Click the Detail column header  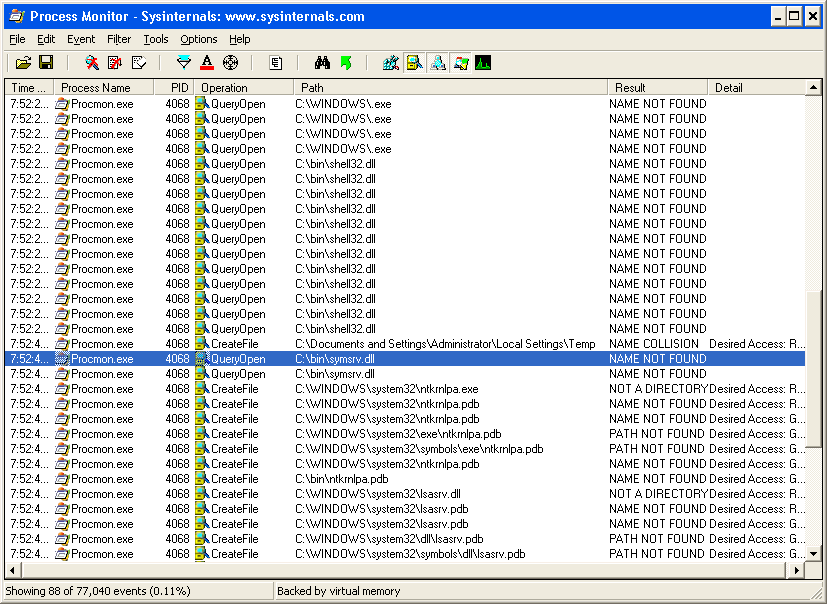pyautogui.click(x=756, y=88)
